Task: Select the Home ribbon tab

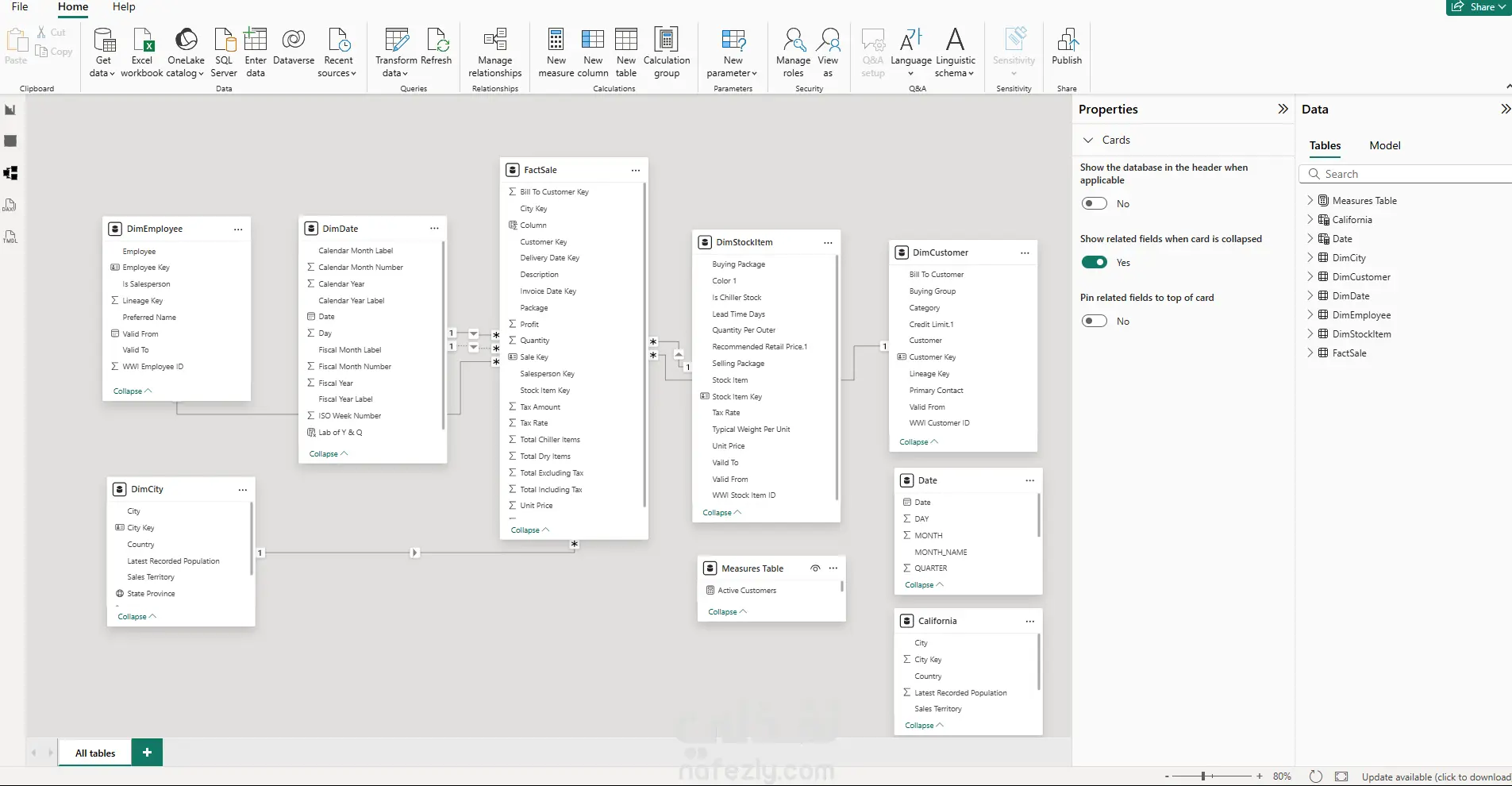Action: 73,6
